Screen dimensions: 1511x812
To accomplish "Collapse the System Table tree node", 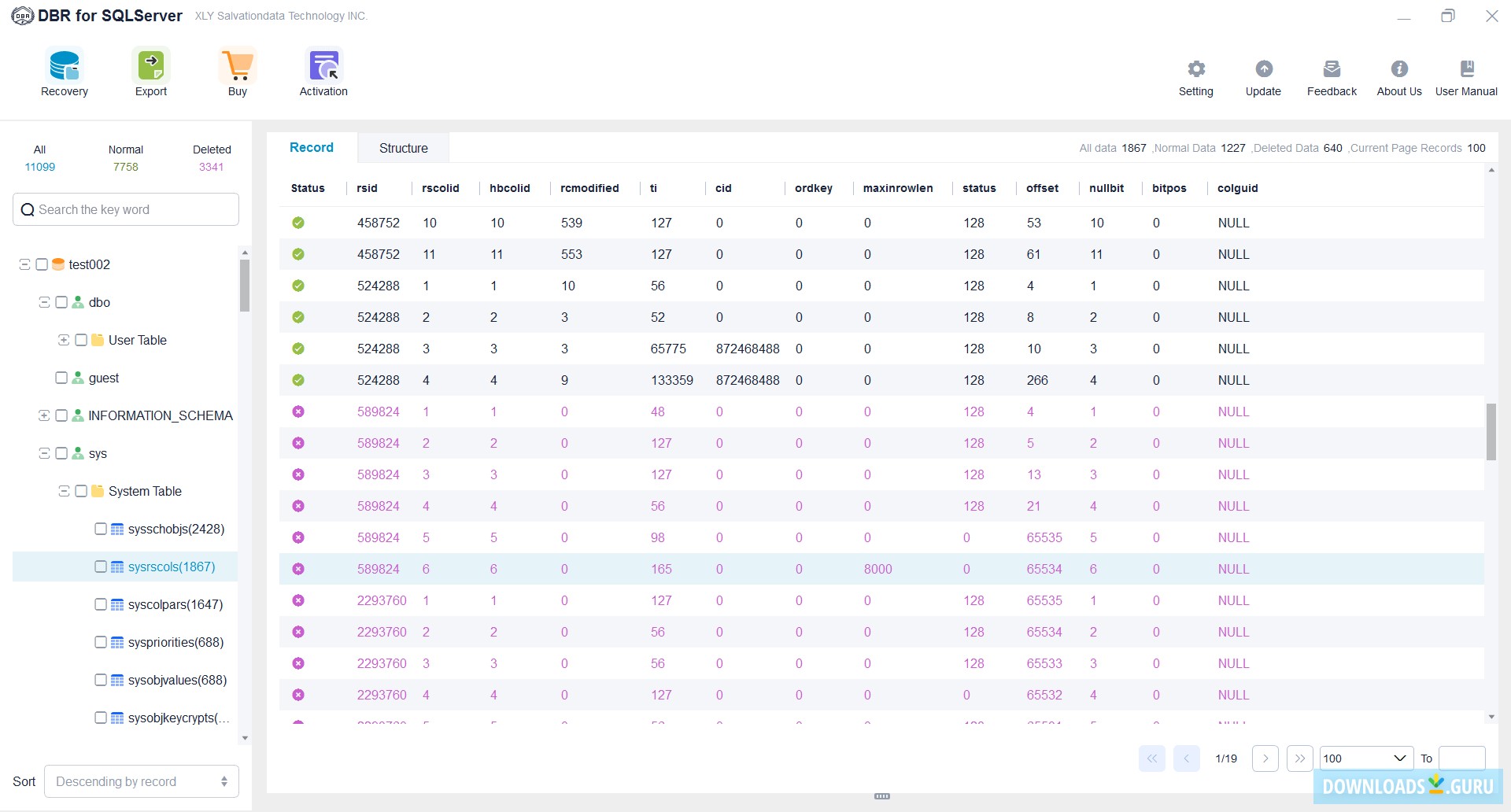I will coord(64,490).
